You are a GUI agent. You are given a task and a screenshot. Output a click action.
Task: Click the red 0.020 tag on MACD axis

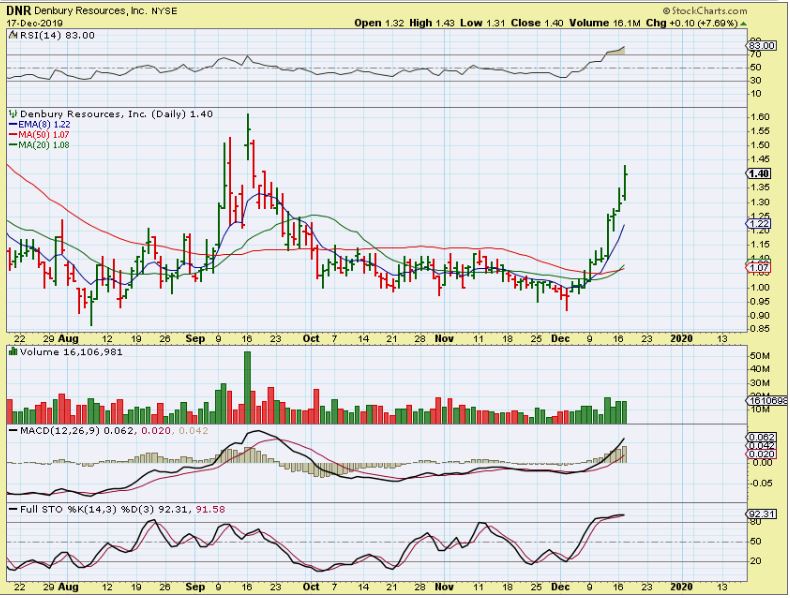(761, 454)
